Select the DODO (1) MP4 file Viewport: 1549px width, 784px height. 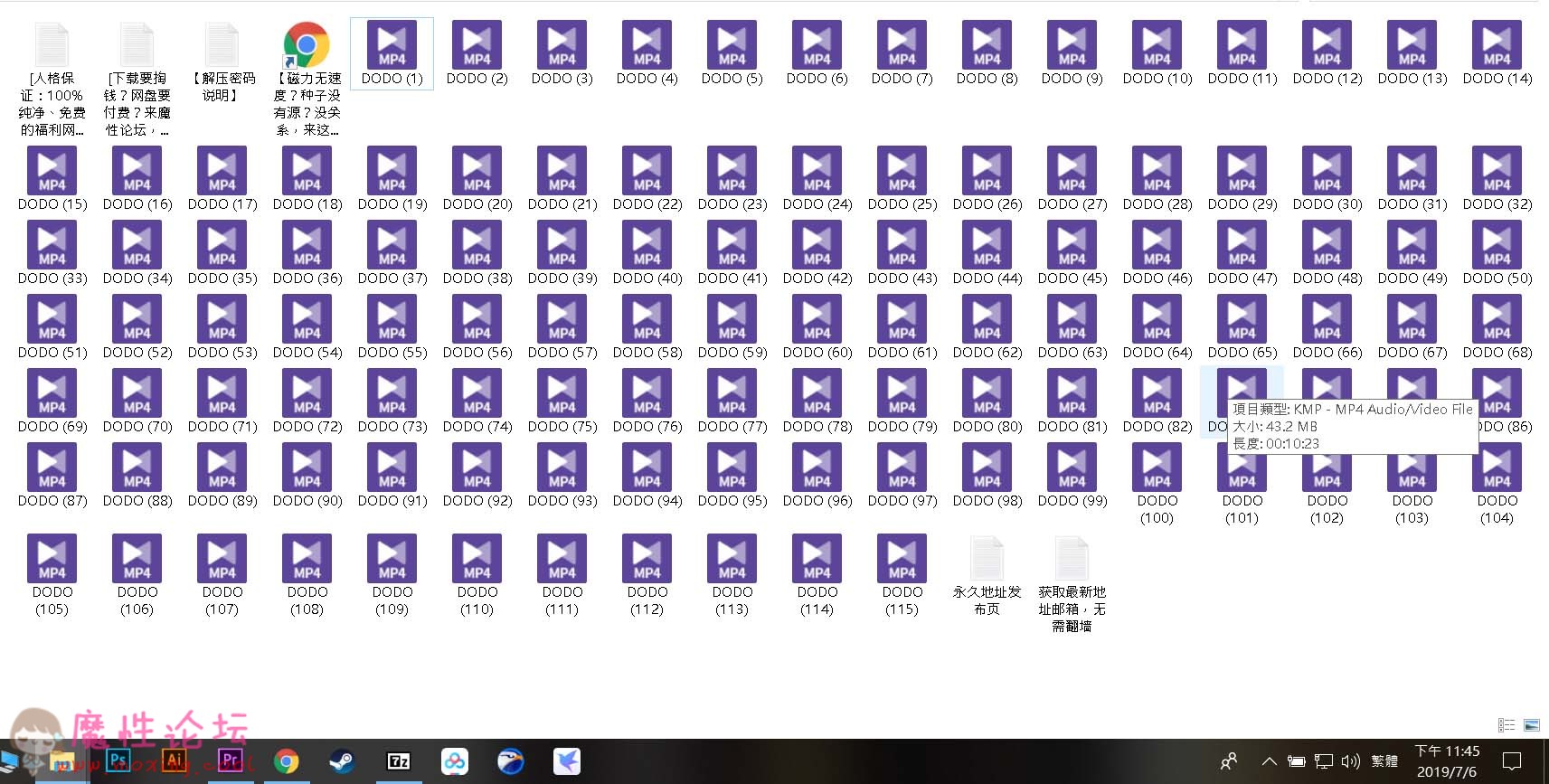click(x=392, y=52)
